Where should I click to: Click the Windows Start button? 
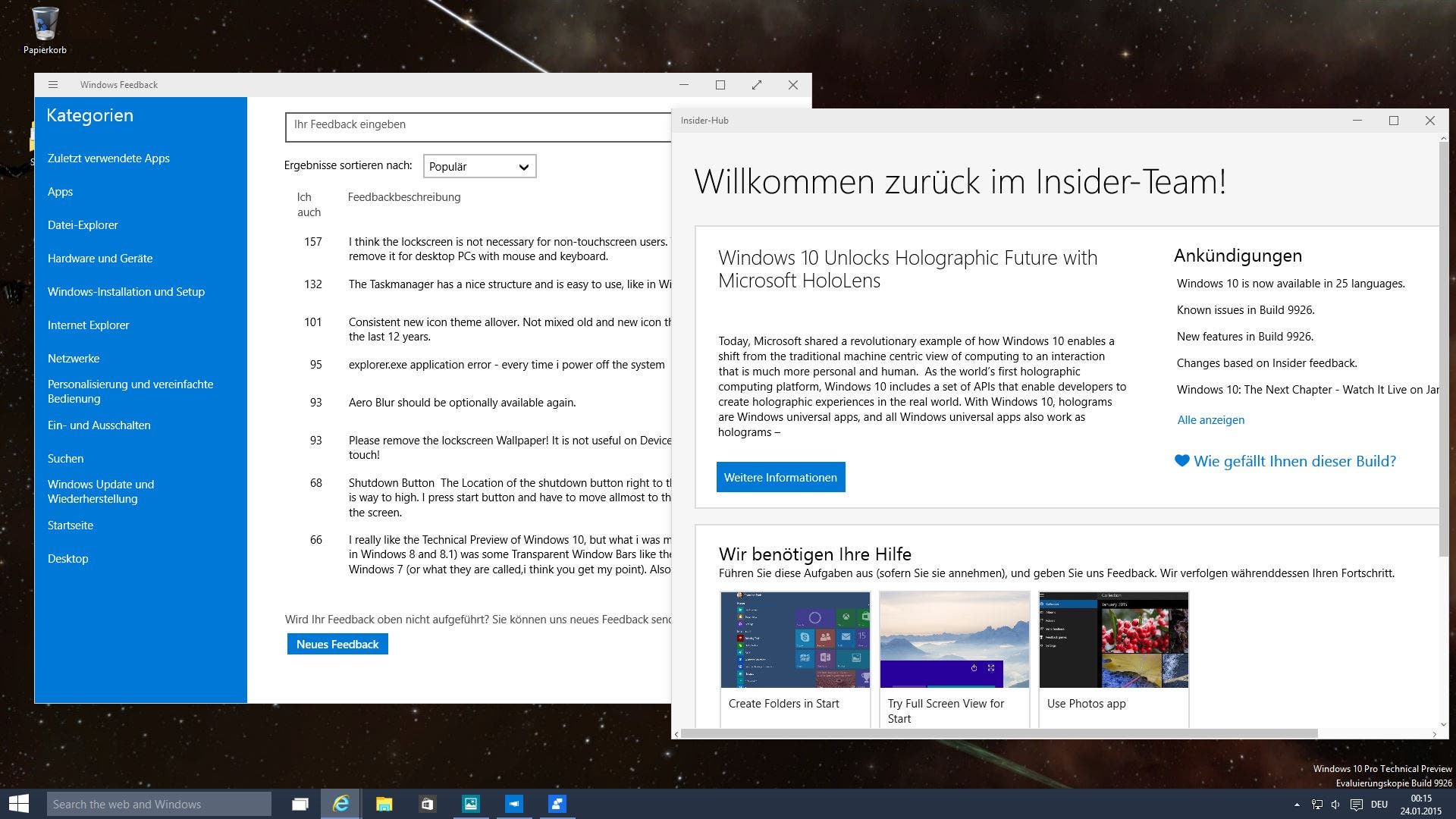(x=18, y=804)
